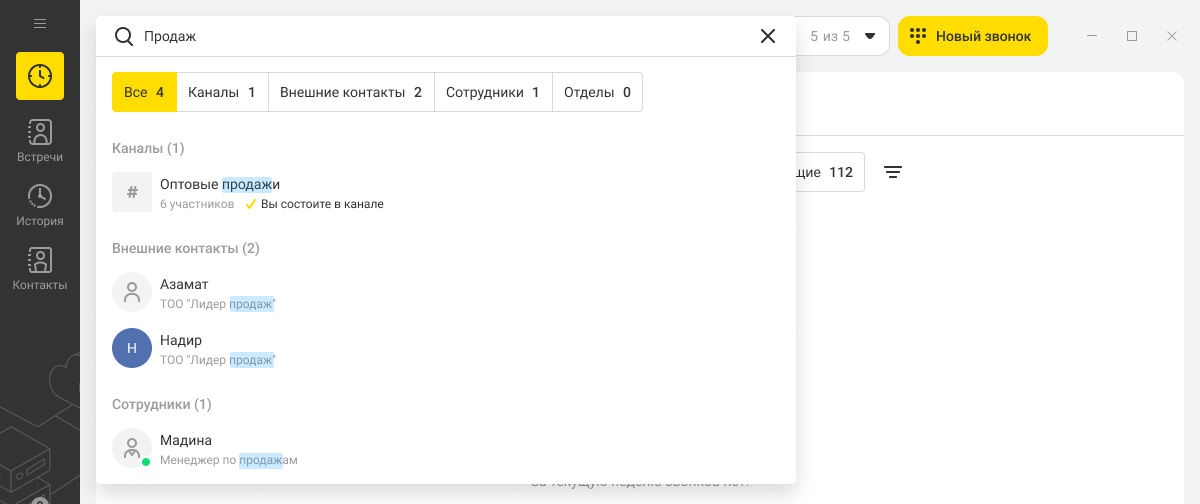Click the magnifier search icon
The width and height of the screenshot is (1200, 504).
coord(124,36)
